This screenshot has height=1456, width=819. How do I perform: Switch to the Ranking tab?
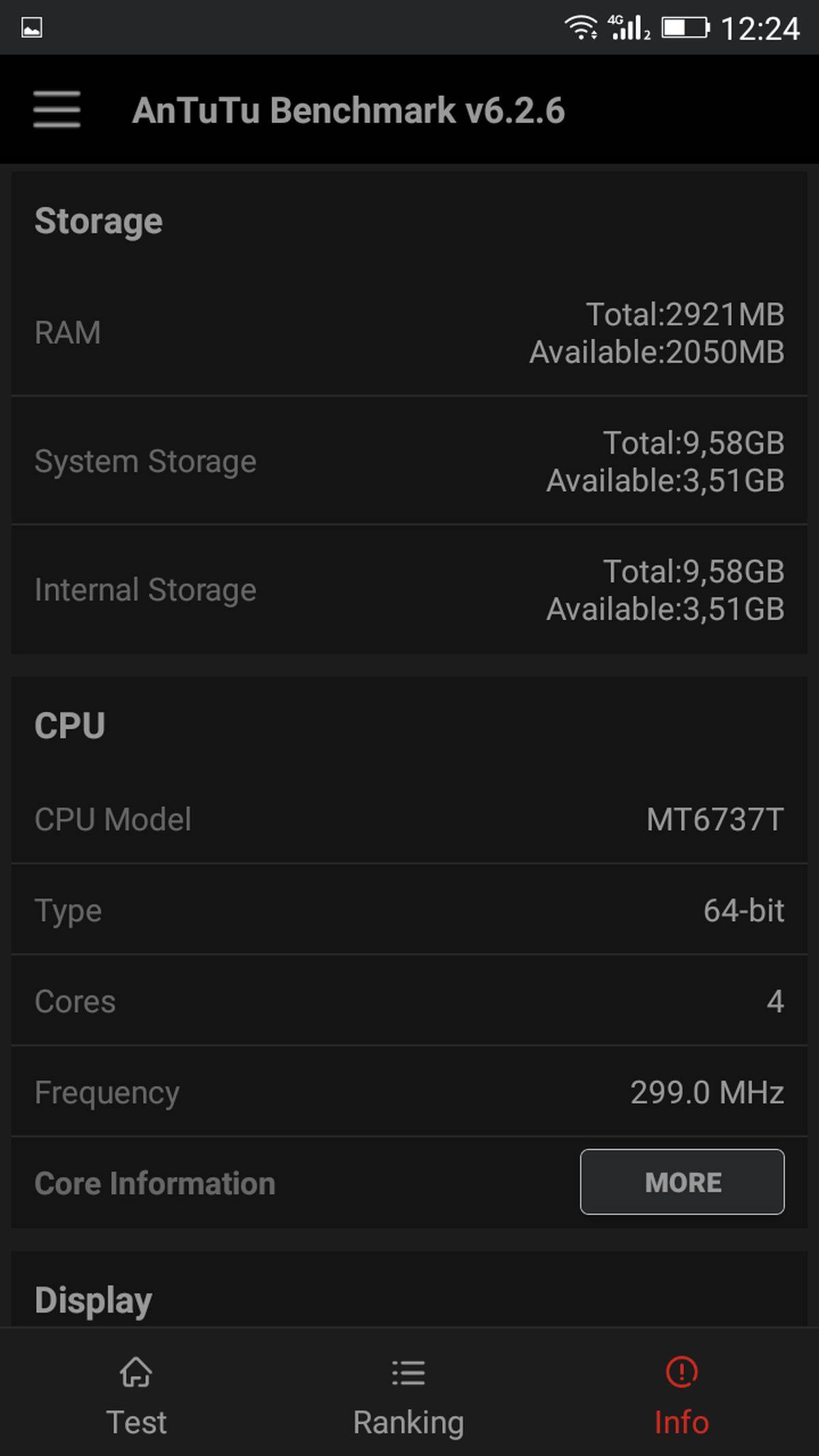tap(409, 1423)
